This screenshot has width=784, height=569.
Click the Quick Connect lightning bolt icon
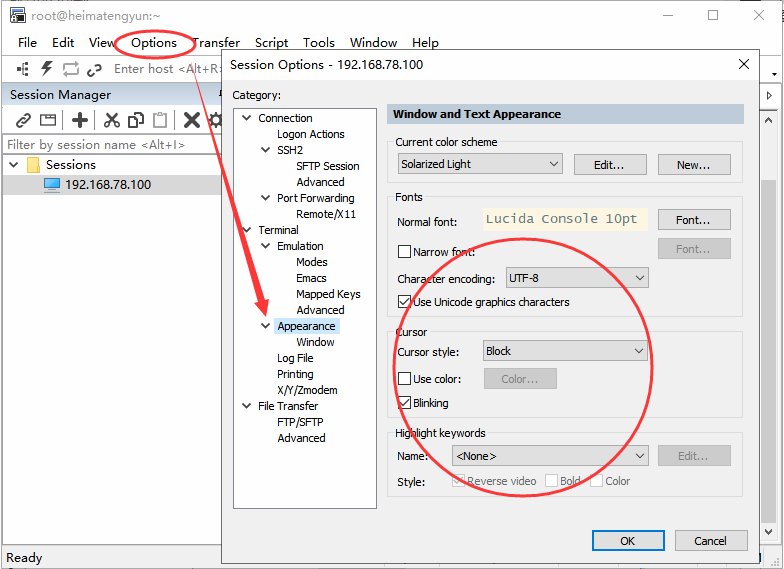click(x=46, y=68)
